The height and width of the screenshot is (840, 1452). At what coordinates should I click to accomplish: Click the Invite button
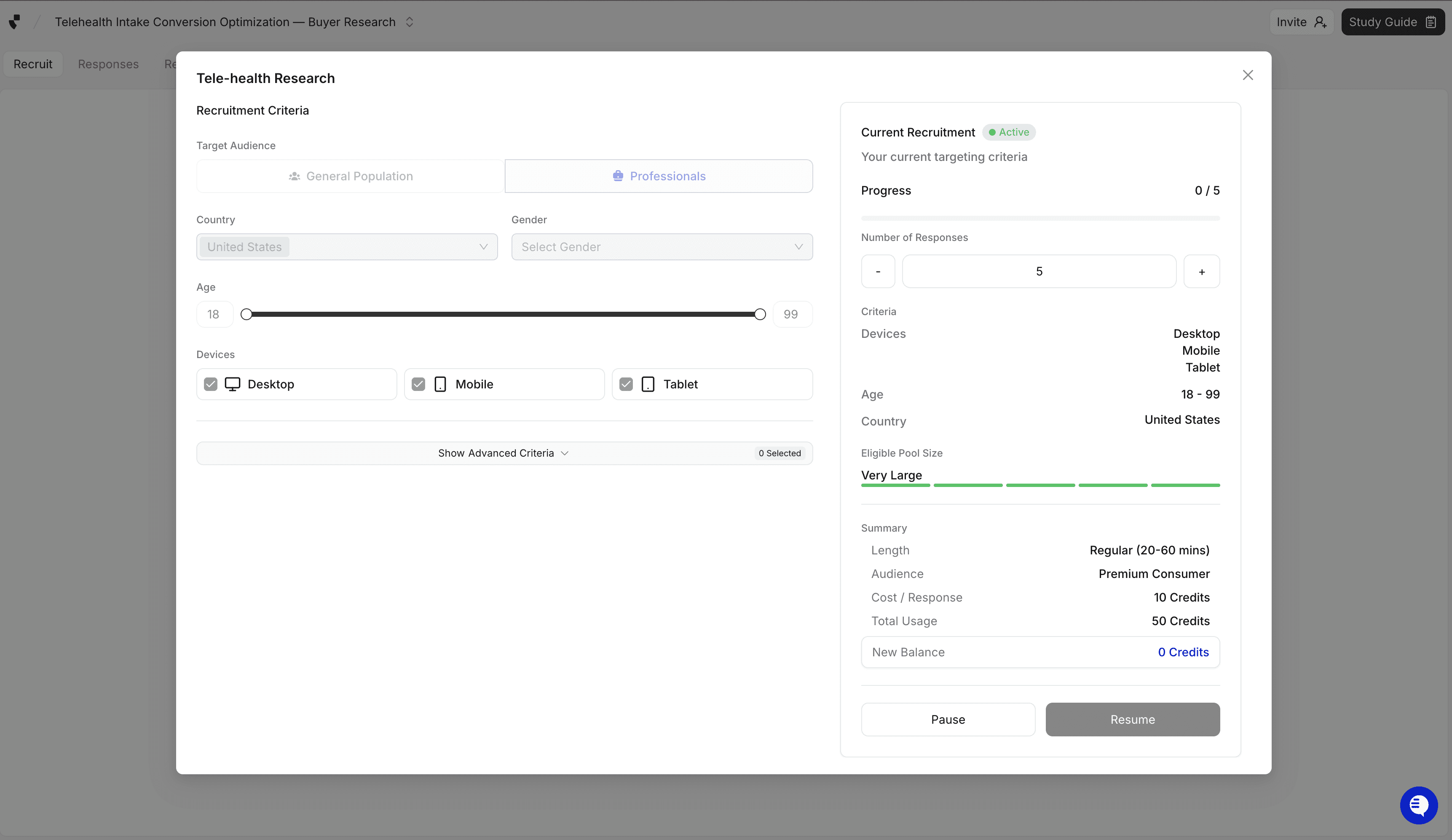click(x=1301, y=22)
